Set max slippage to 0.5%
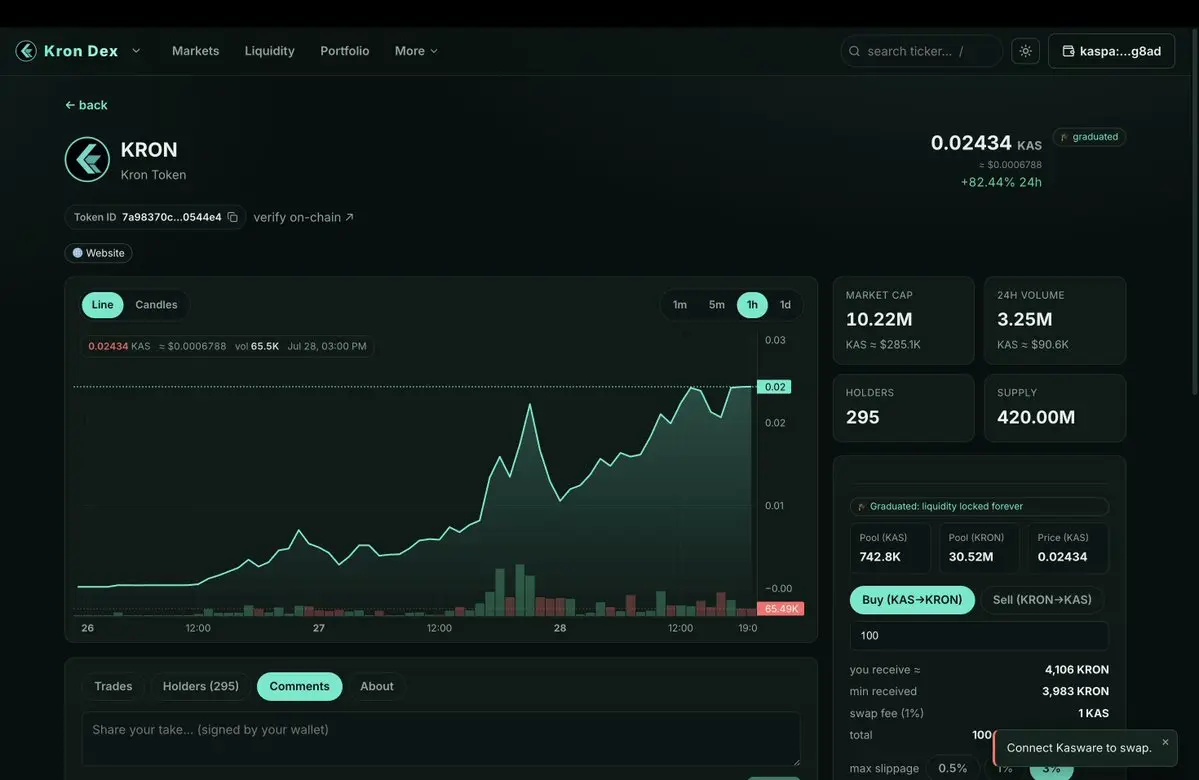 953,768
